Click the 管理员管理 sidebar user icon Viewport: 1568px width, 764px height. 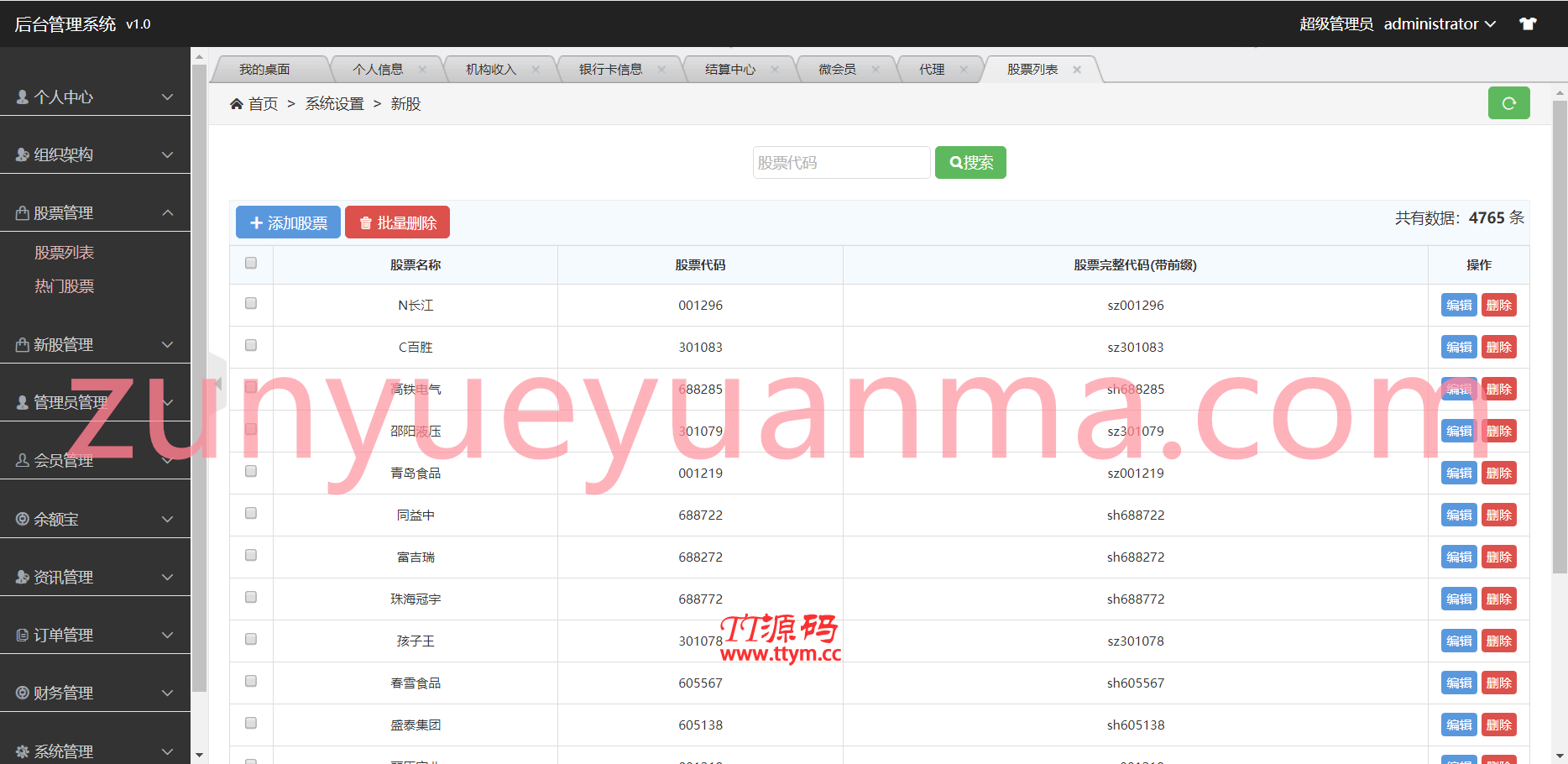pos(23,403)
